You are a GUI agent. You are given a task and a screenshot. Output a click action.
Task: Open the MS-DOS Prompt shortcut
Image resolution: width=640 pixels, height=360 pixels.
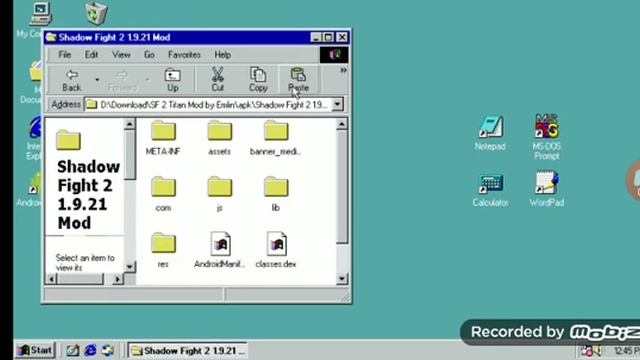[547, 137]
